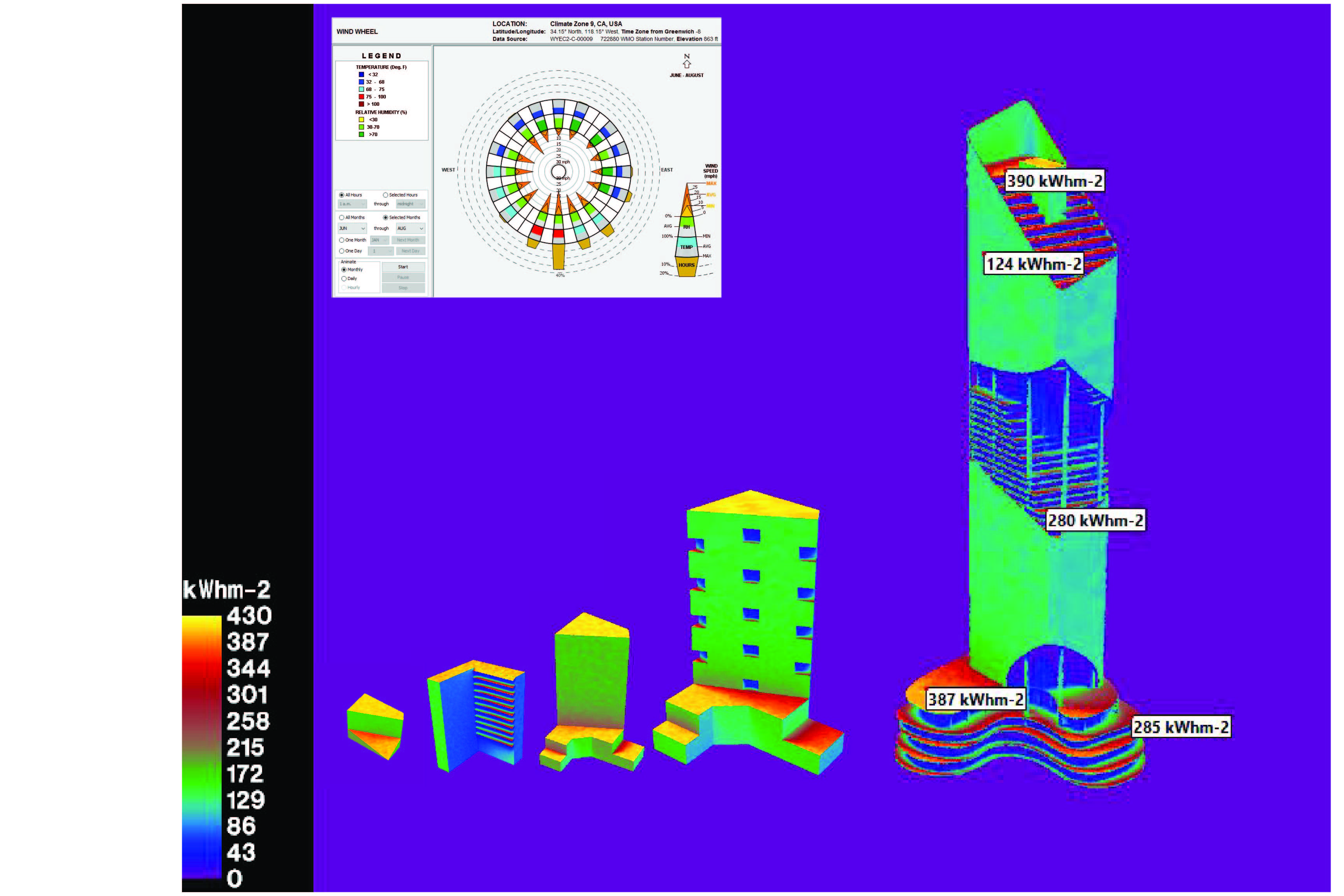Open the JUN start month dropdown
This screenshot has height=896, width=1344.
(352, 229)
